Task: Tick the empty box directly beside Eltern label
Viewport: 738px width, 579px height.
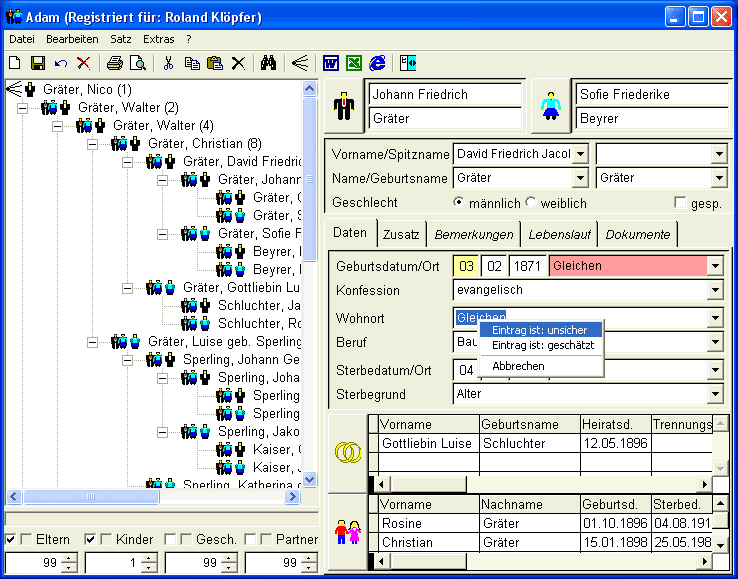Action: point(27,539)
